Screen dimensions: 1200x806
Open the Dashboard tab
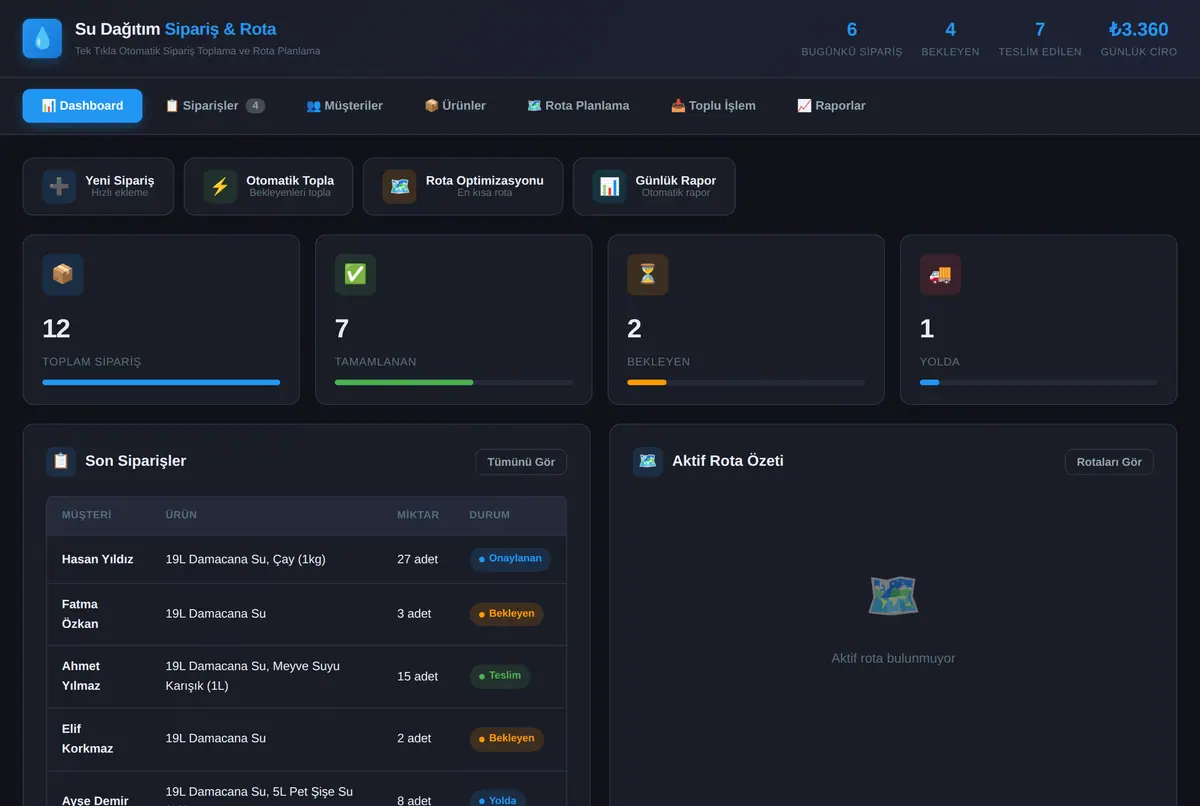click(82, 105)
